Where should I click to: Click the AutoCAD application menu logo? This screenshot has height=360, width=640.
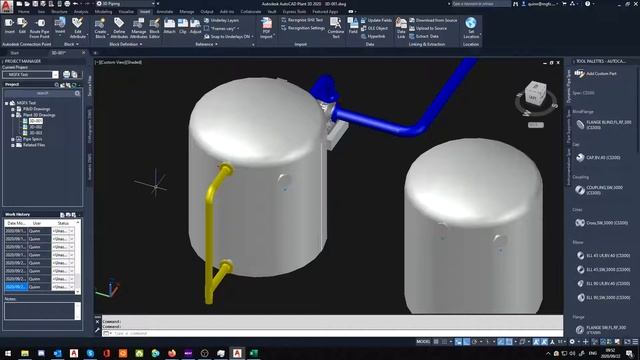(x=7, y=6)
